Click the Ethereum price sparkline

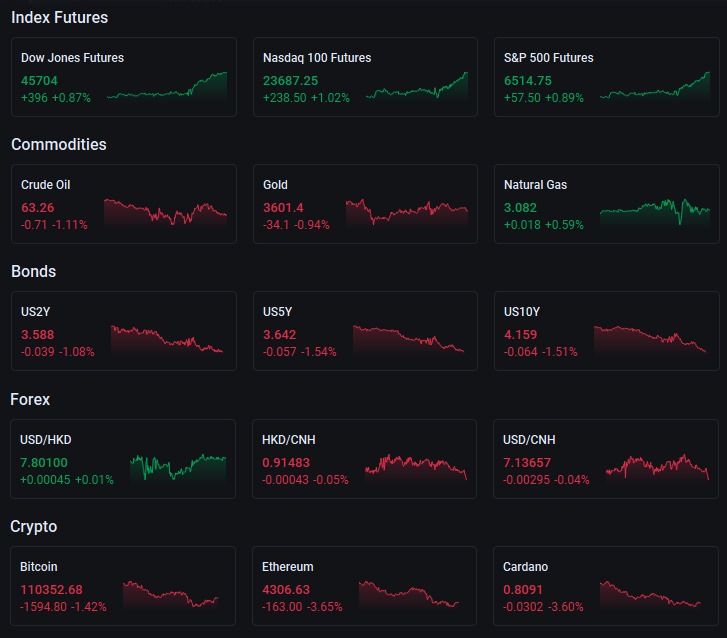409,593
